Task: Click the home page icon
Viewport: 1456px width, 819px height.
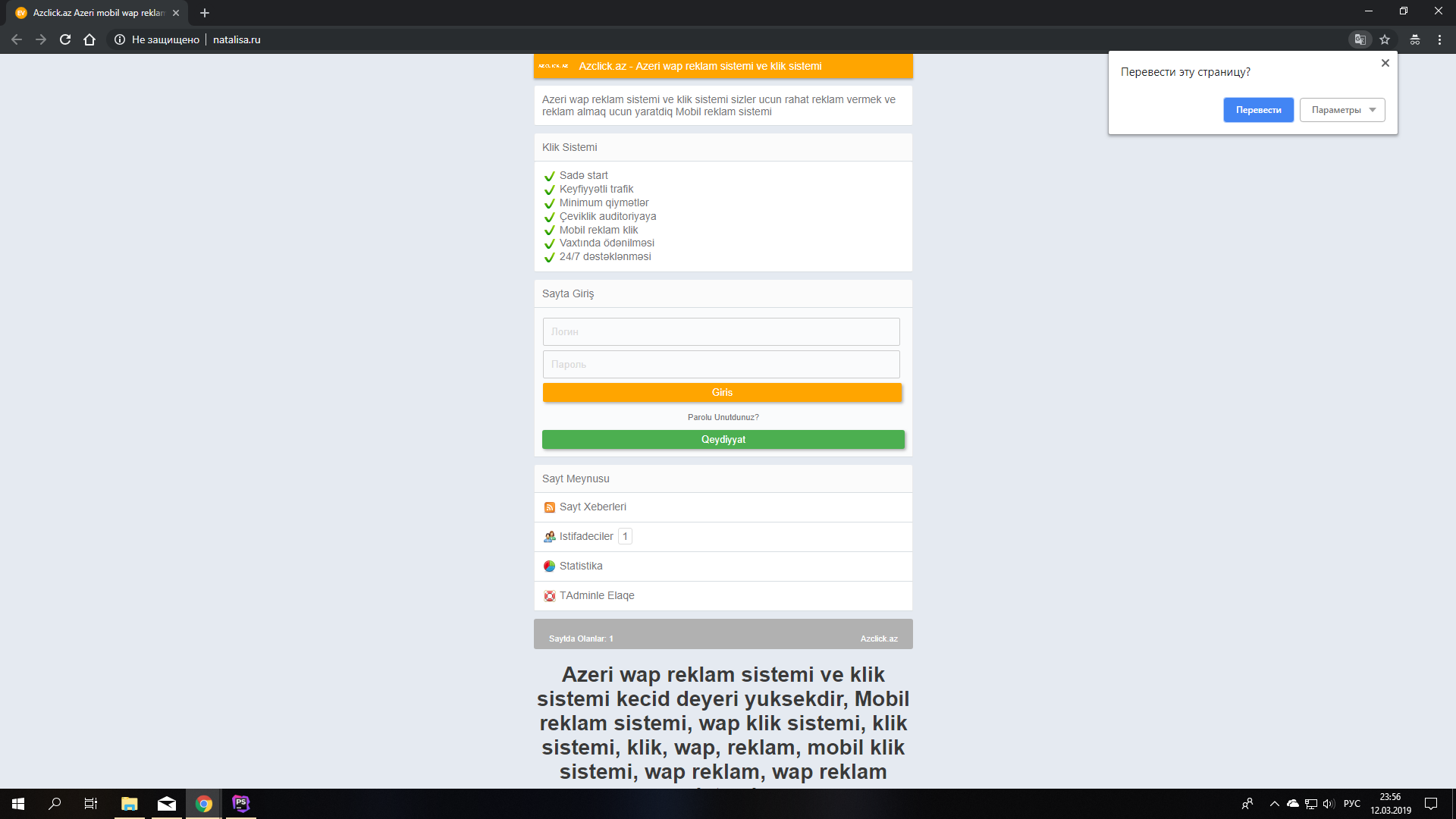Action: (89, 39)
